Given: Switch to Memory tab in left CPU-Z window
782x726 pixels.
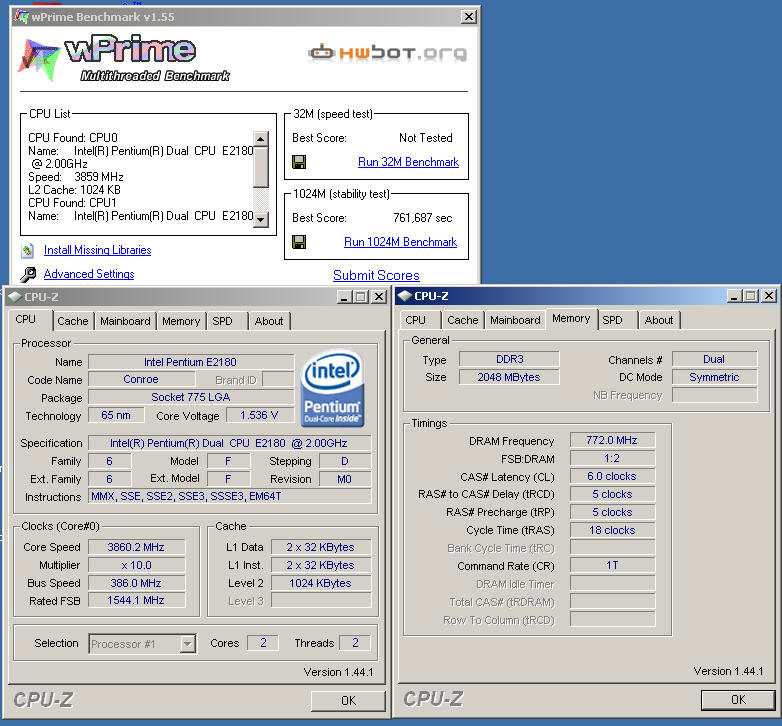Looking at the screenshot, I should (x=181, y=321).
